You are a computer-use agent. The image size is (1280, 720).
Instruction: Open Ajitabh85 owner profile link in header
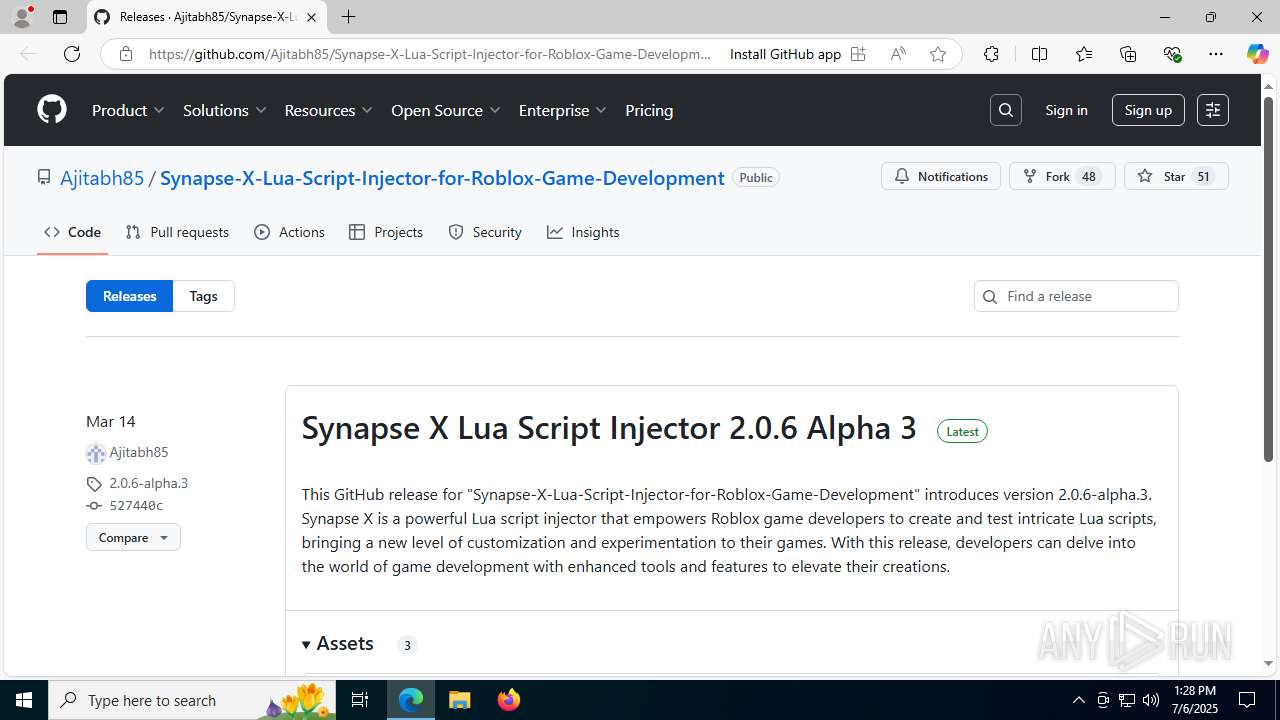tap(102, 178)
